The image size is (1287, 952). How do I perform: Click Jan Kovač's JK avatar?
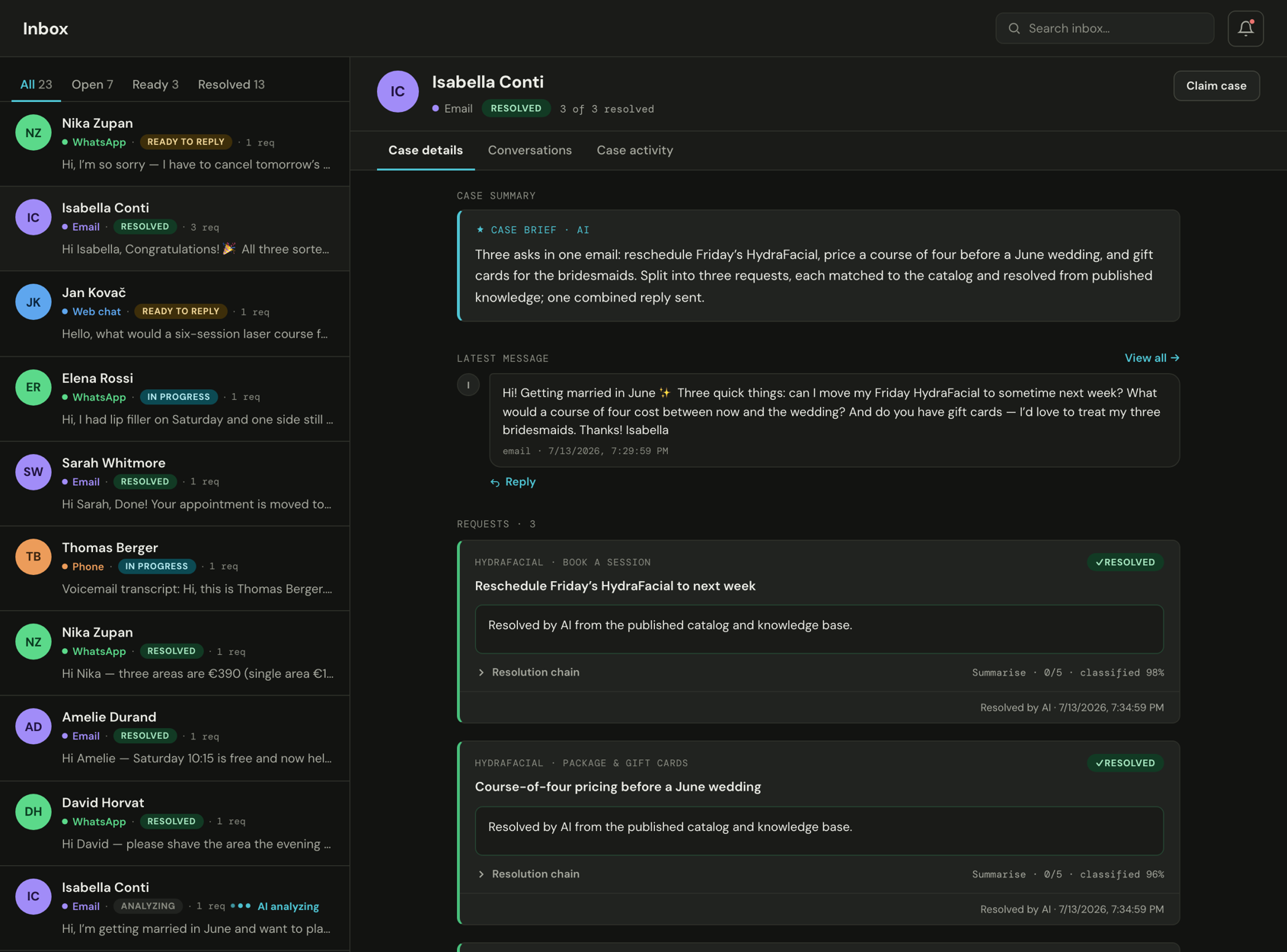point(33,302)
